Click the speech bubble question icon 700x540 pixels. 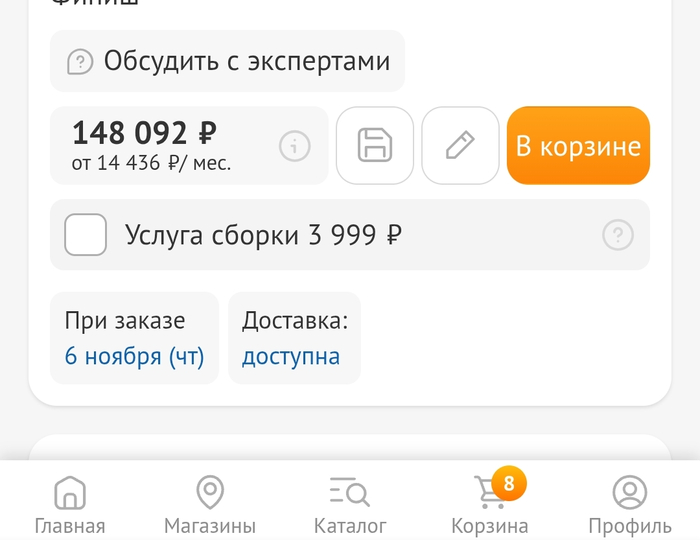[80, 62]
